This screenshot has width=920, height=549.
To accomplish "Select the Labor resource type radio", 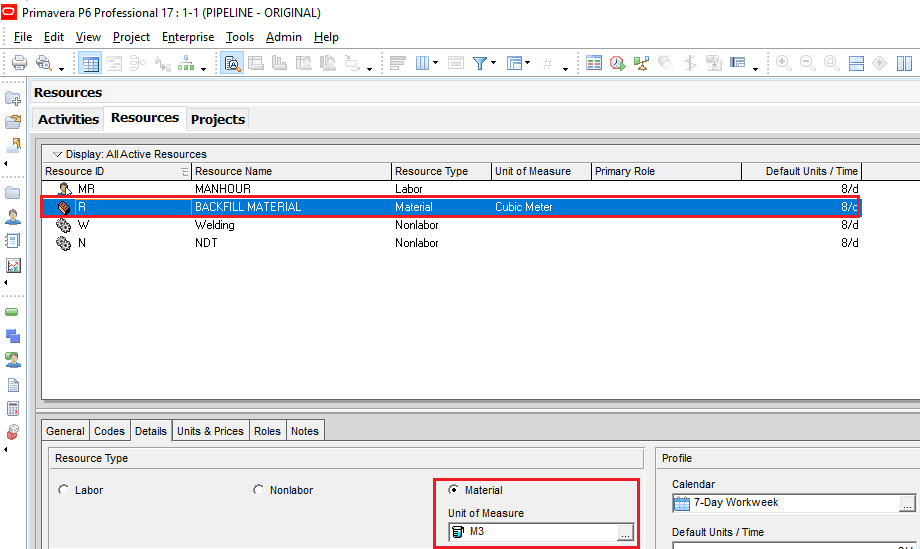I will pos(63,490).
